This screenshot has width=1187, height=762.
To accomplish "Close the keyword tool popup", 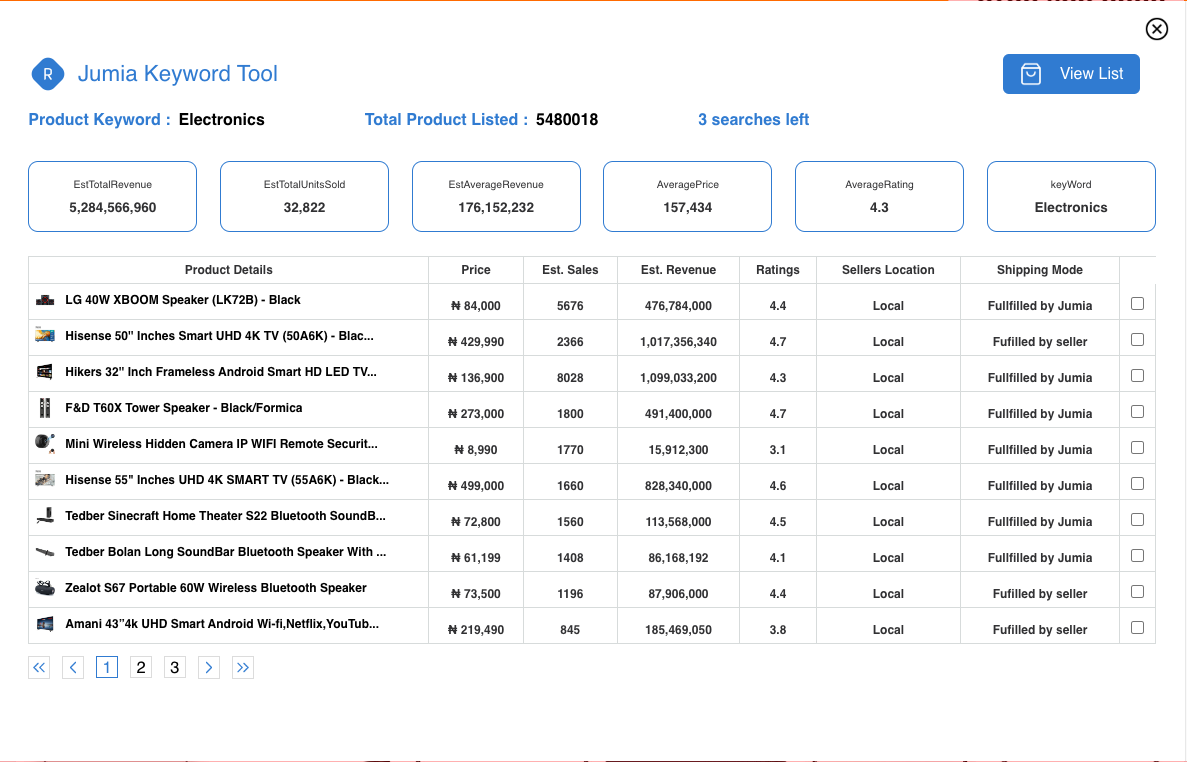I will (x=1156, y=29).
